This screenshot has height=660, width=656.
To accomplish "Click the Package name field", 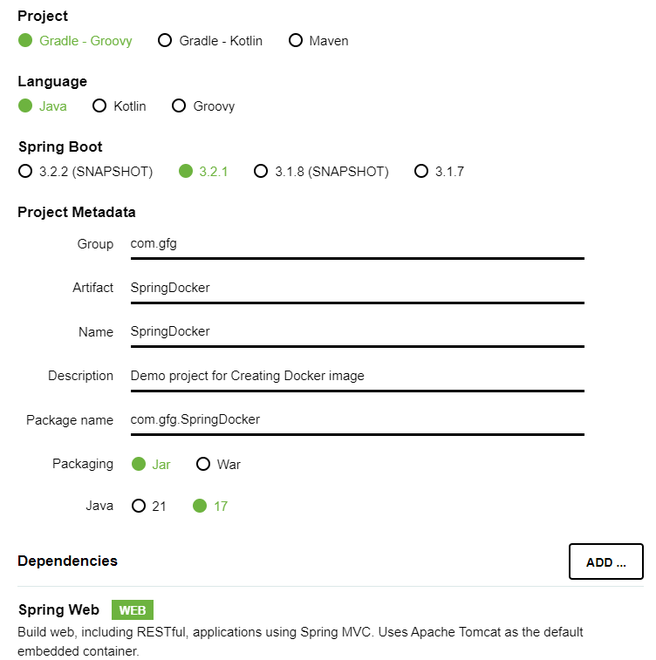I will (356, 420).
